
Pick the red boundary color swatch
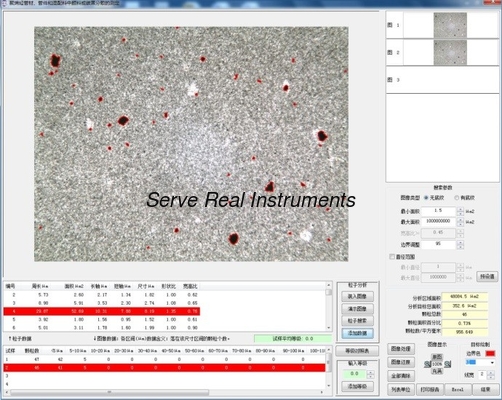pos(490,354)
